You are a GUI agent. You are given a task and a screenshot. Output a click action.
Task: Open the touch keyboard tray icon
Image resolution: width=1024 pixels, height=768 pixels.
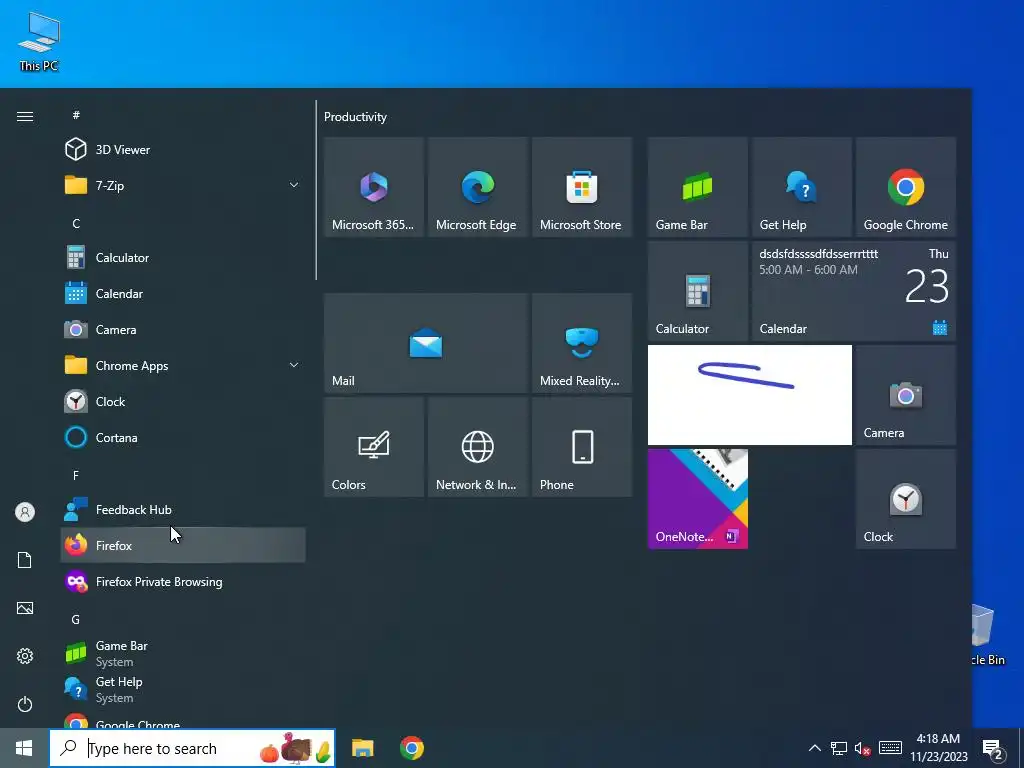890,748
